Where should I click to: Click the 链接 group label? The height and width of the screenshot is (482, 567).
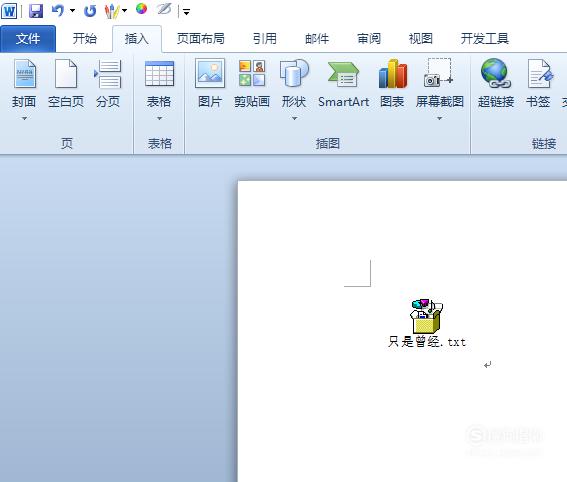tap(544, 144)
